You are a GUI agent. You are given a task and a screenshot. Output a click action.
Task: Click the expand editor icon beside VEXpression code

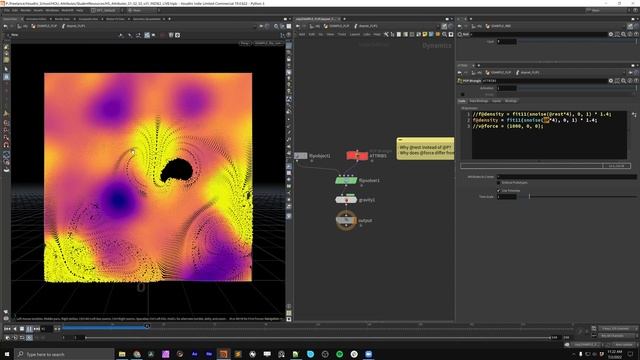click(634, 115)
